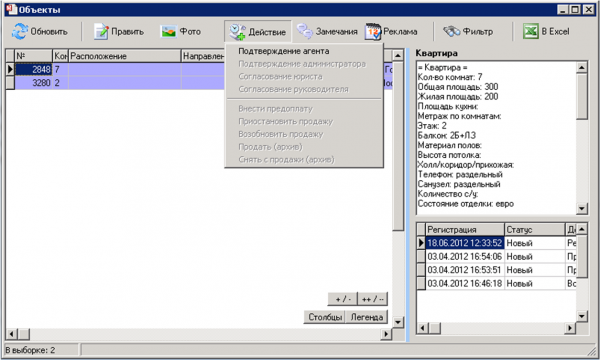
Task: Click the Легенда button
Action: coord(367,317)
